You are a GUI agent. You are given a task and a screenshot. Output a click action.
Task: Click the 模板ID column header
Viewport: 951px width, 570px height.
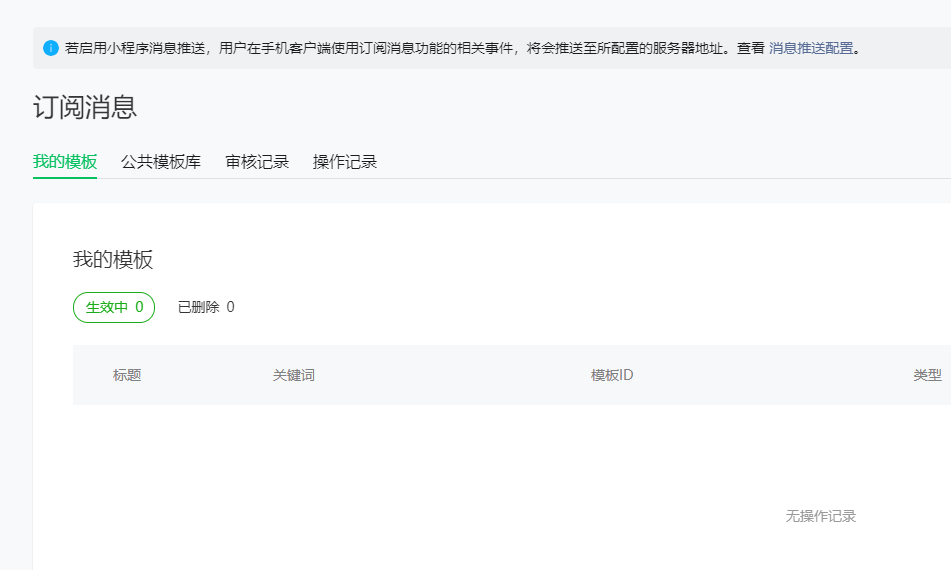[x=612, y=375]
